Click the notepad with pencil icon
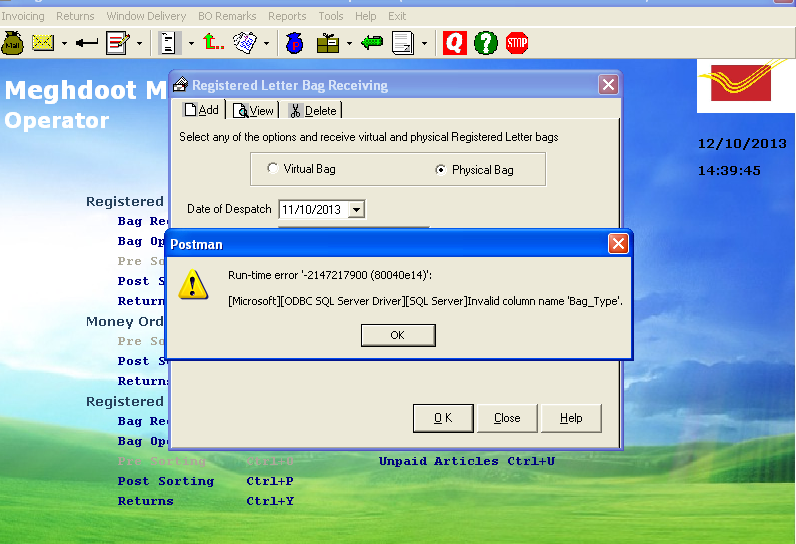This screenshot has width=796, height=544. click(118, 43)
